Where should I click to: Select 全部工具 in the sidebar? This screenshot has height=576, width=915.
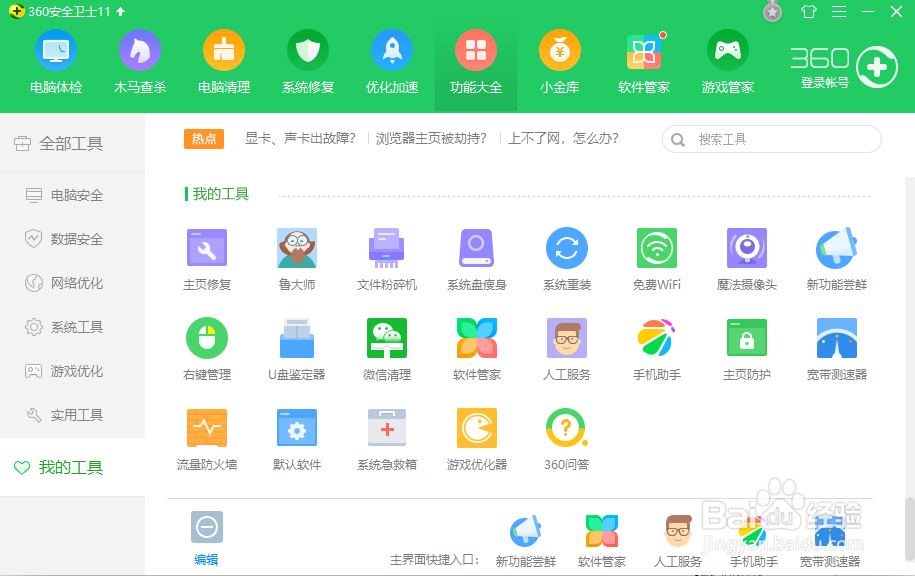(72, 143)
